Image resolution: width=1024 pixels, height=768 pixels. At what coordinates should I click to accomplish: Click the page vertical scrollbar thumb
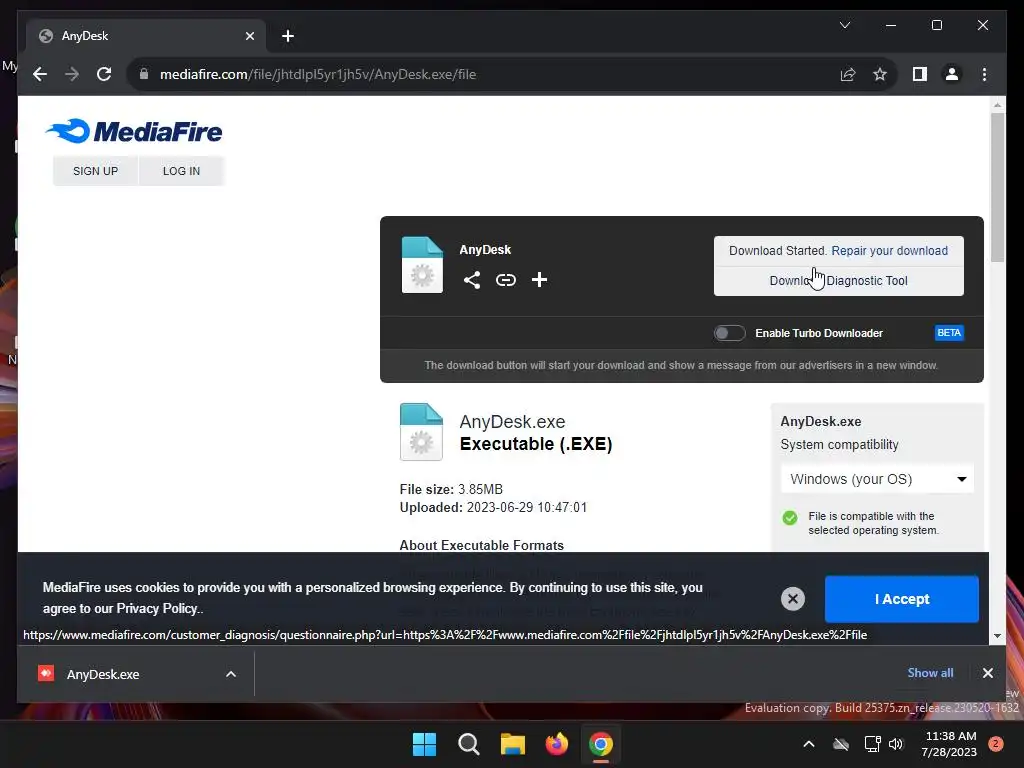click(997, 187)
